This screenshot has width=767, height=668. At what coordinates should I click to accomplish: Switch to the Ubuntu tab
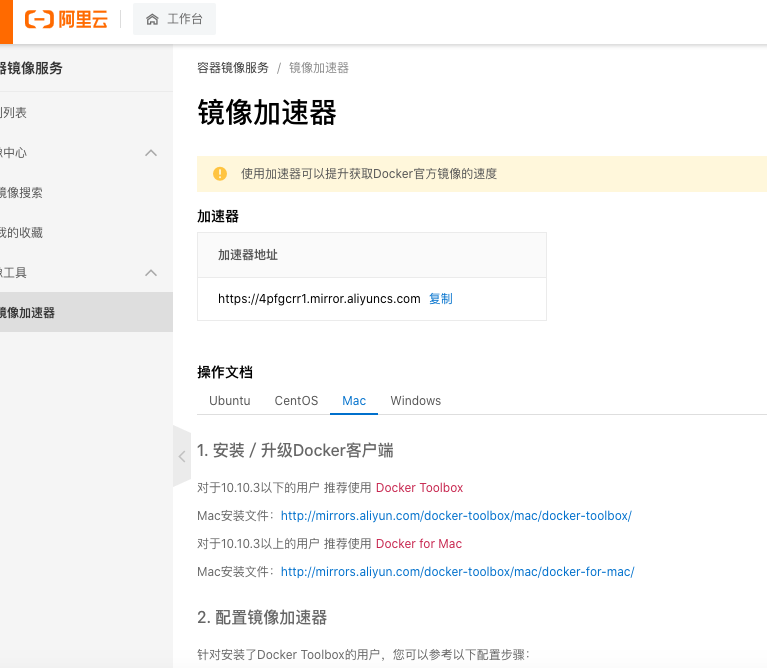[x=229, y=401]
